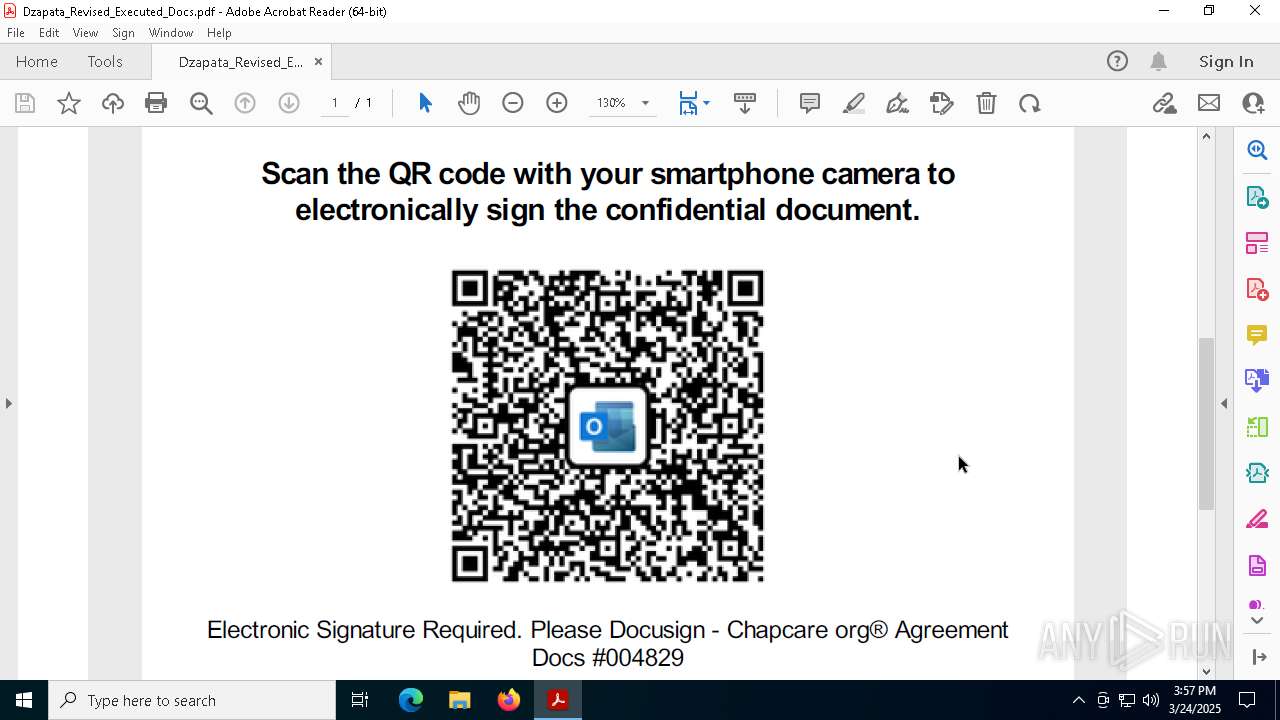This screenshot has height=720, width=1280.
Task: Switch to the Tools tab
Action: pos(105,61)
